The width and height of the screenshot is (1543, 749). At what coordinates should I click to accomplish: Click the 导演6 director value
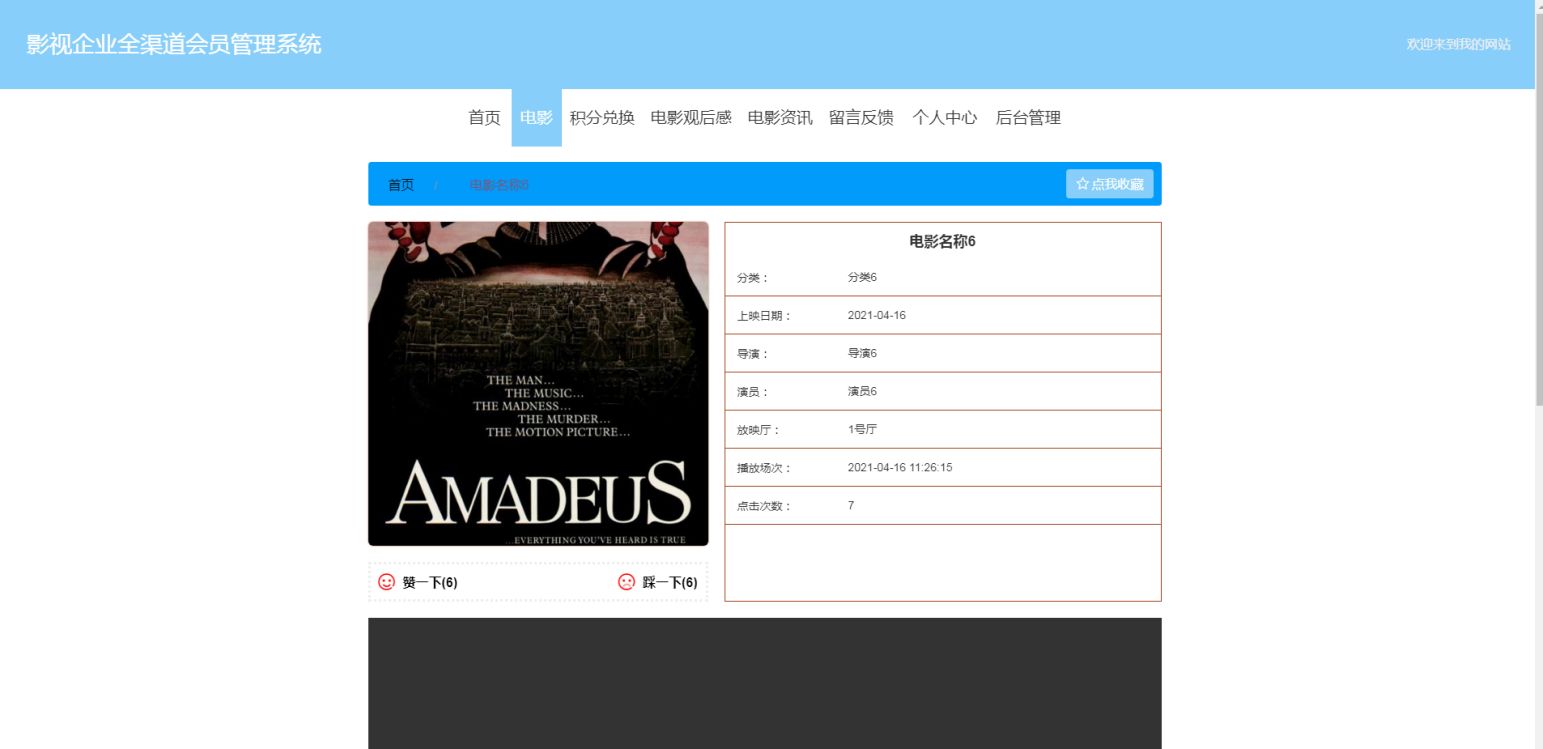[862, 353]
